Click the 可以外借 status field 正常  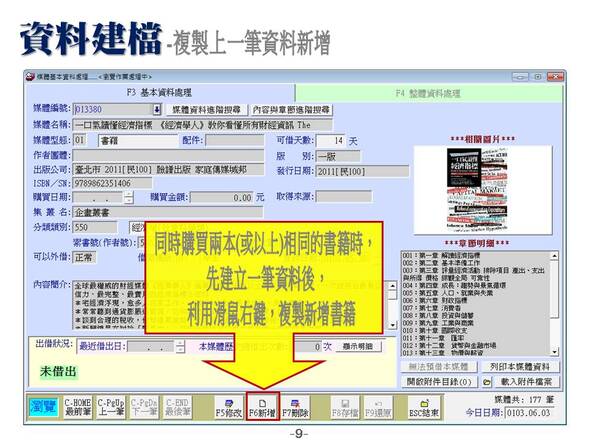click(x=84, y=257)
